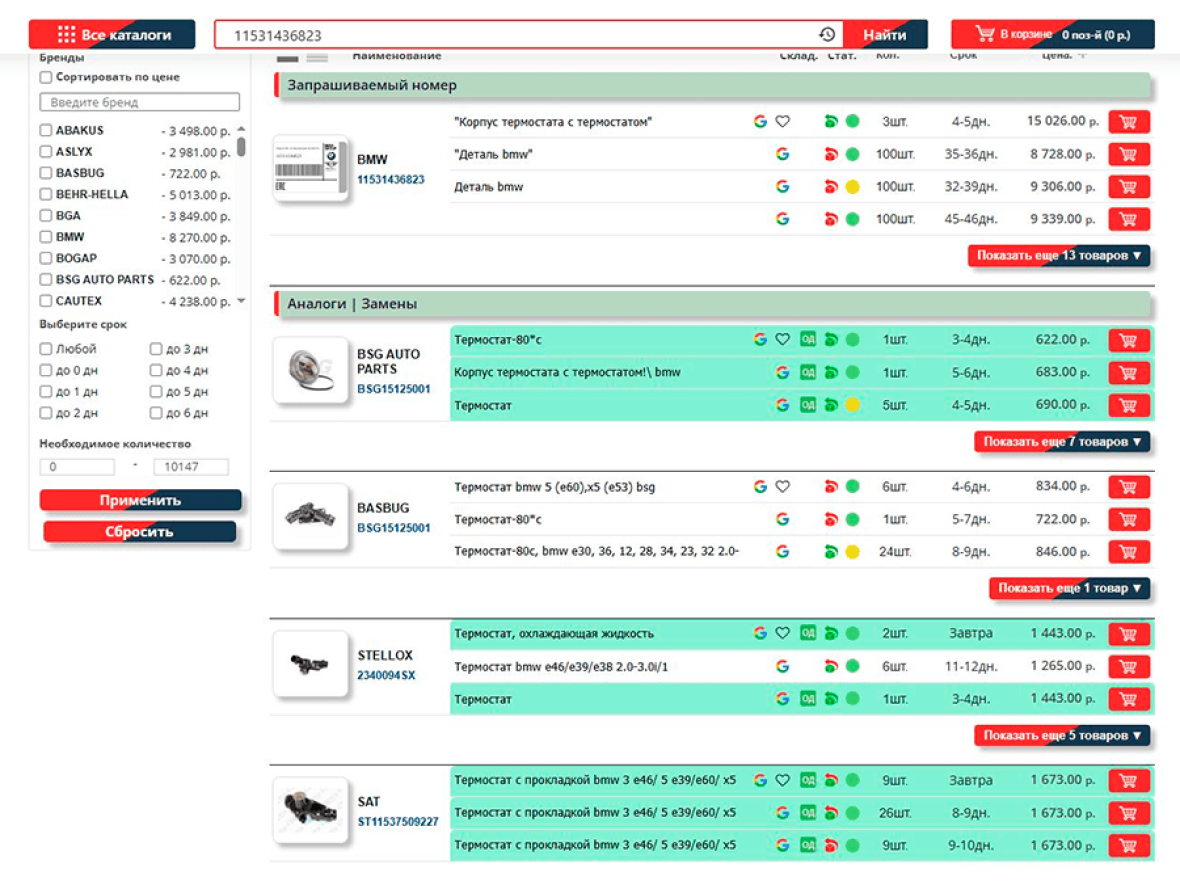
Task: Click green return icon in 846.00 р. row
Action: 831,552
